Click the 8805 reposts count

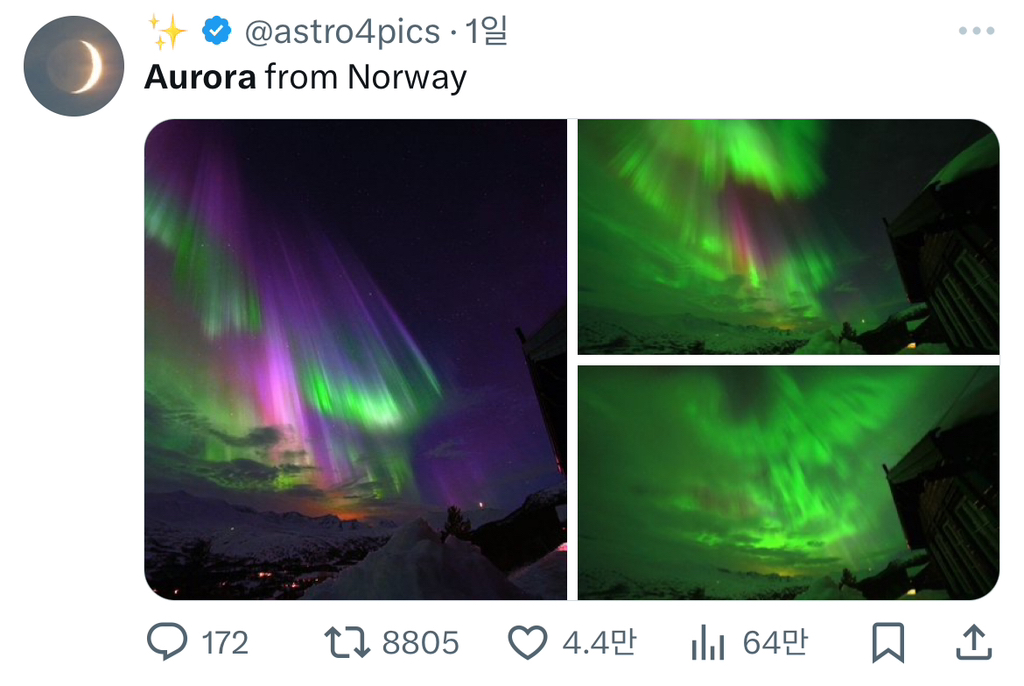420,643
